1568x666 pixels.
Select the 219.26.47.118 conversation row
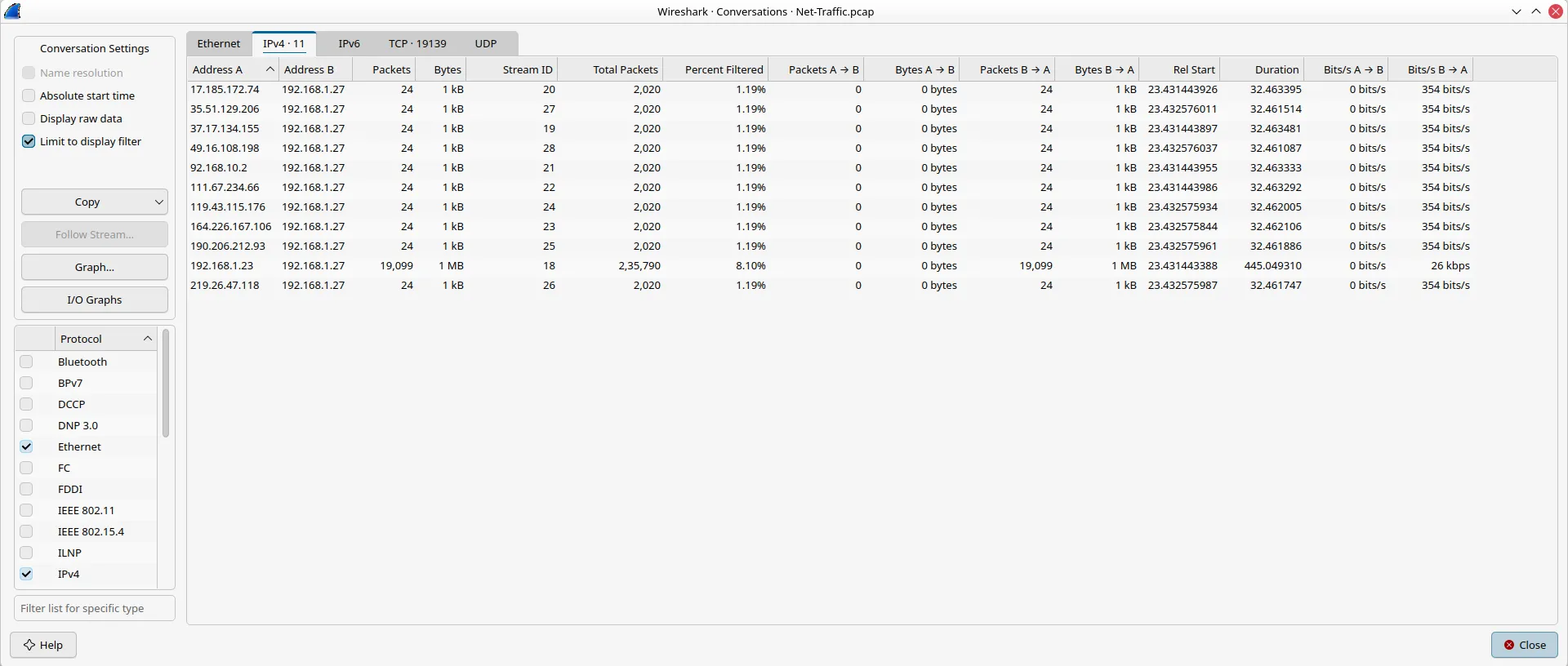point(830,285)
